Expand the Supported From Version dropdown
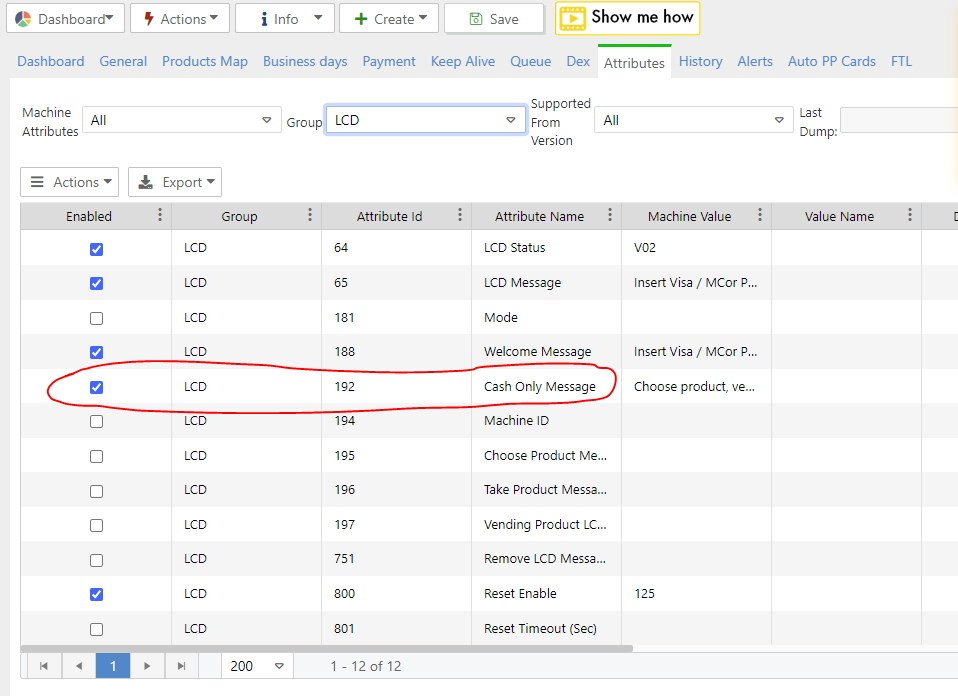 coord(693,120)
